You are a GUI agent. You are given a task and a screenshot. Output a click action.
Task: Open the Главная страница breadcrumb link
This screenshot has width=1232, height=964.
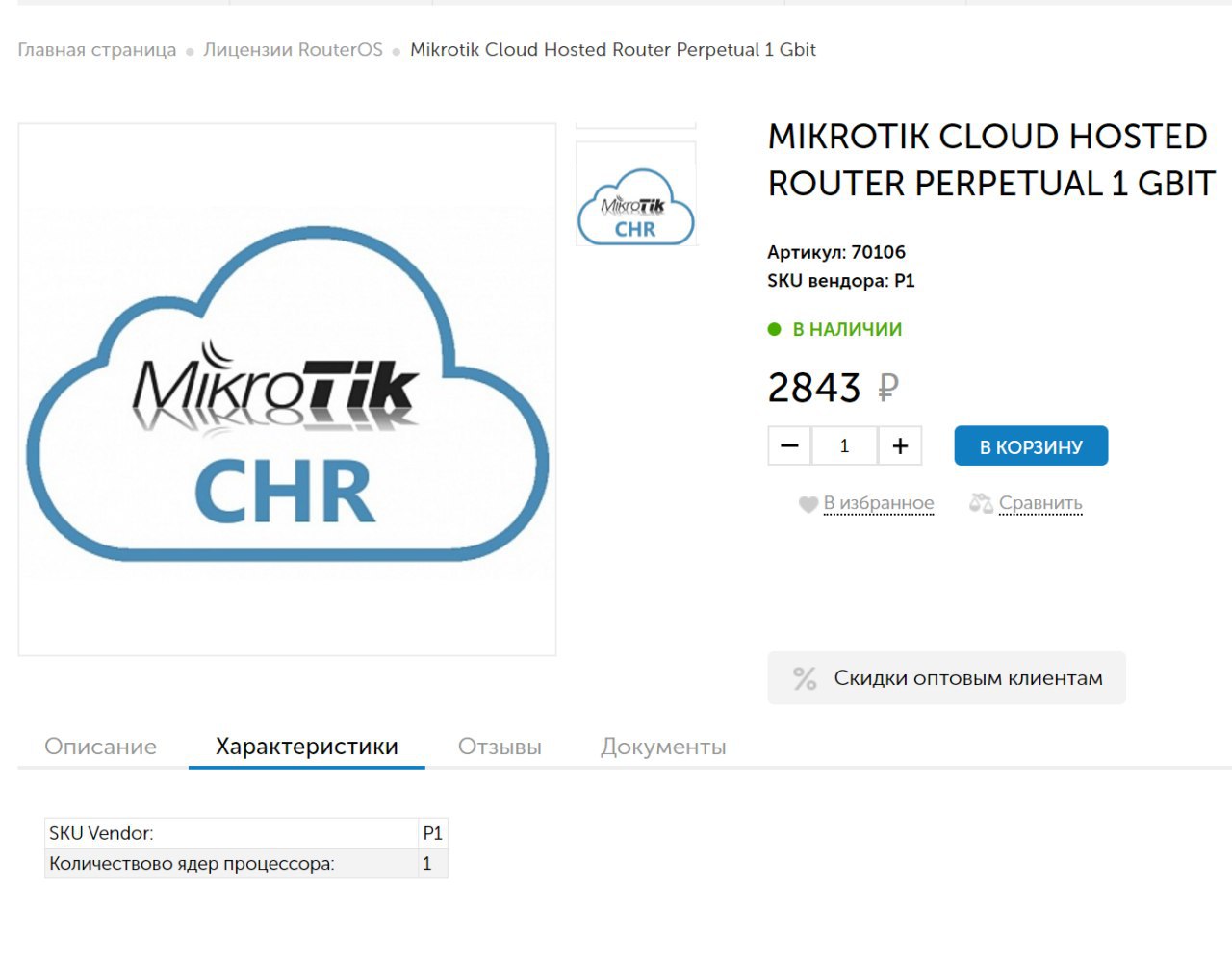[x=97, y=50]
